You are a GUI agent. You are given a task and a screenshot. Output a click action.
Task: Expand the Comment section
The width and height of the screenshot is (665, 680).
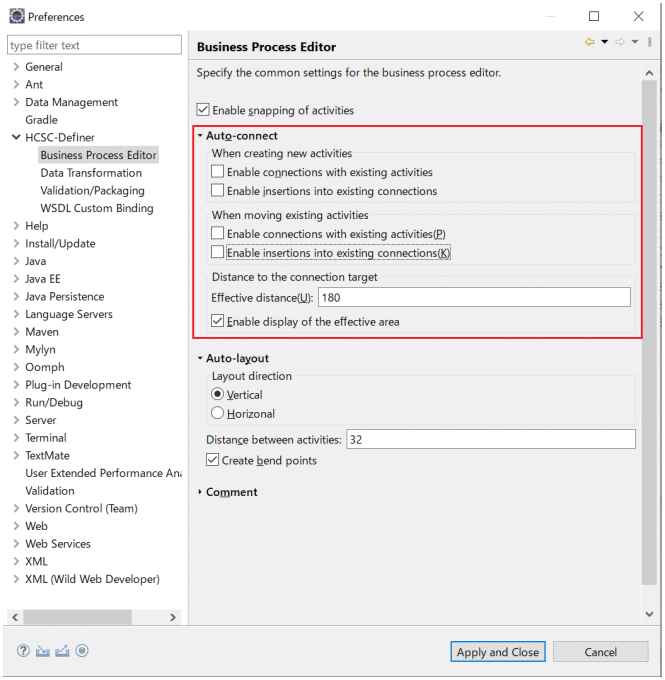[x=200, y=492]
